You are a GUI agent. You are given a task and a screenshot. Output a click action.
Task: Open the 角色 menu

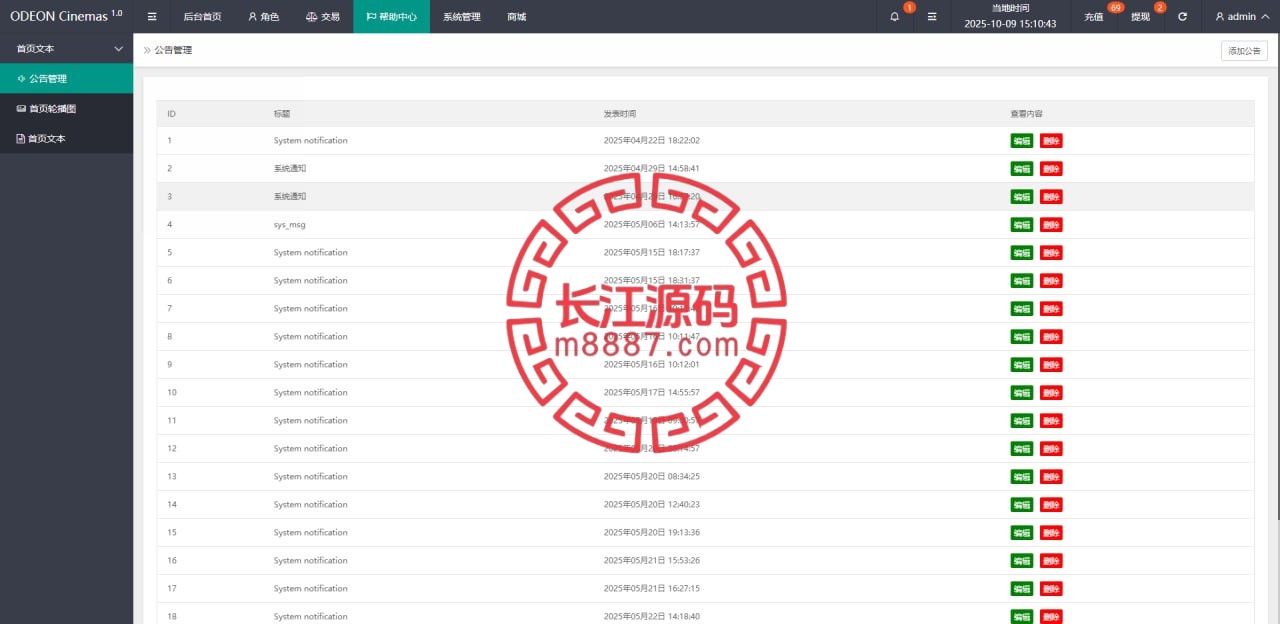pyautogui.click(x=264, y=17)
